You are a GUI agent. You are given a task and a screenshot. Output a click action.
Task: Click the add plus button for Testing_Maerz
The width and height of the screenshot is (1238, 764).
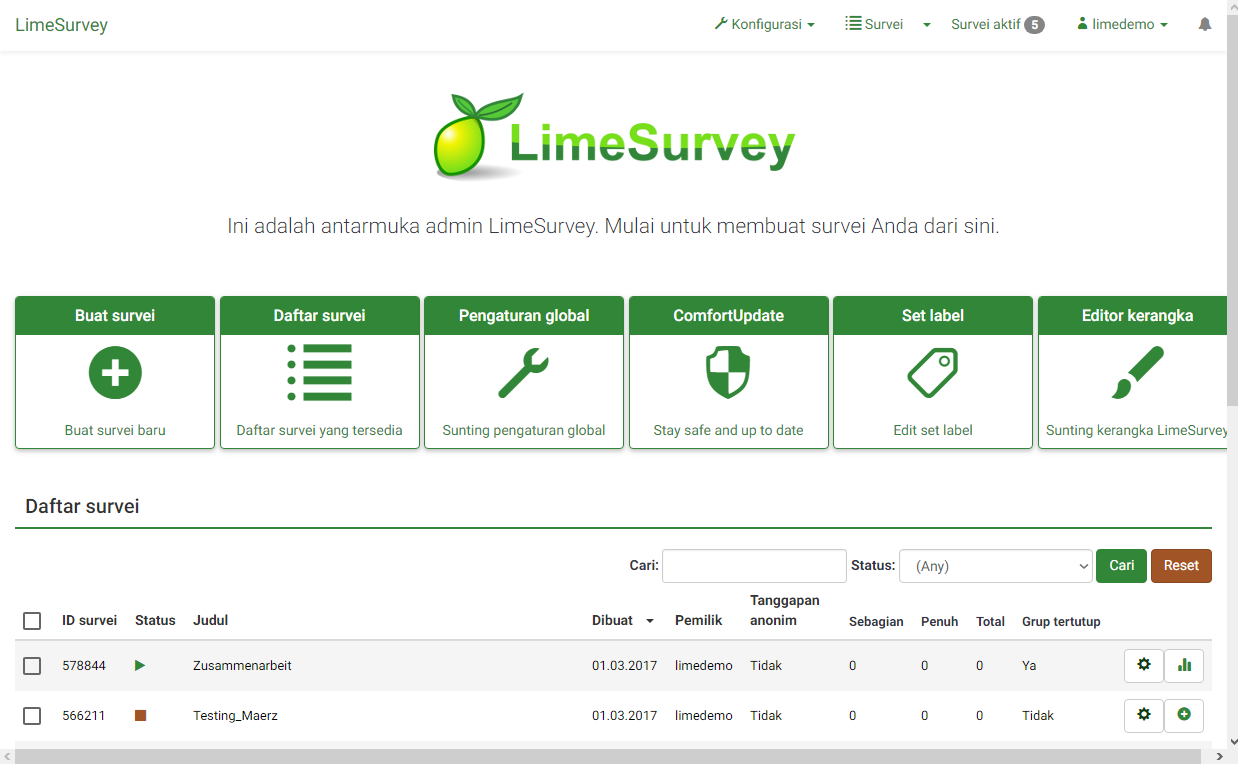pos(1184,715)
